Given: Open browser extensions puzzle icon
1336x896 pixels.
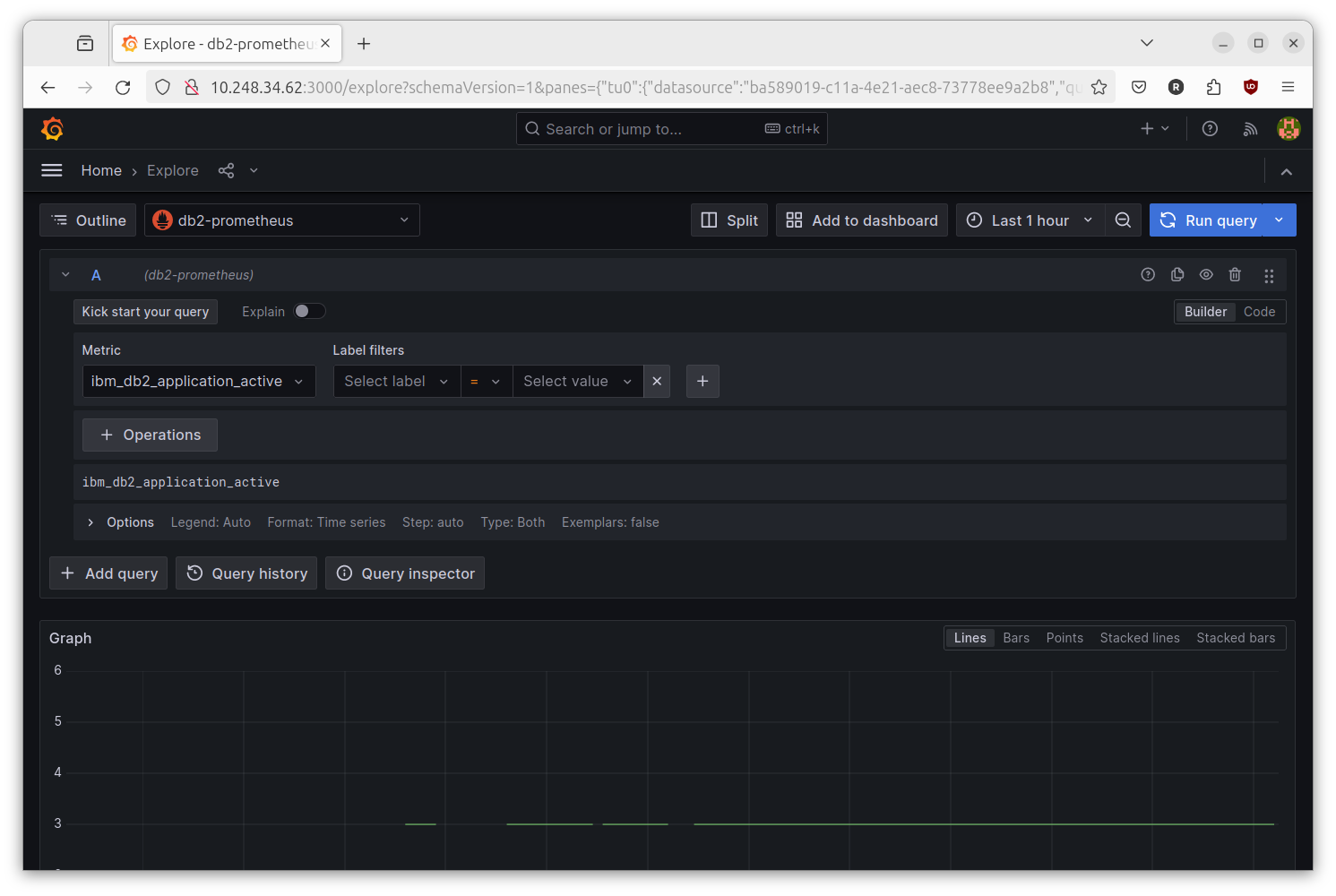Looking at the screenshot, I should tap(1213, 87).
